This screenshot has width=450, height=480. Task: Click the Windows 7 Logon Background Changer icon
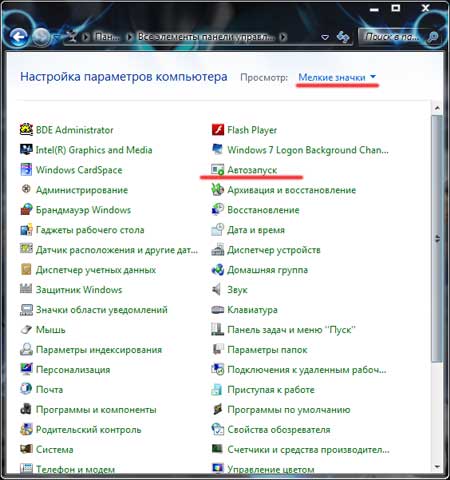point(218,149)
